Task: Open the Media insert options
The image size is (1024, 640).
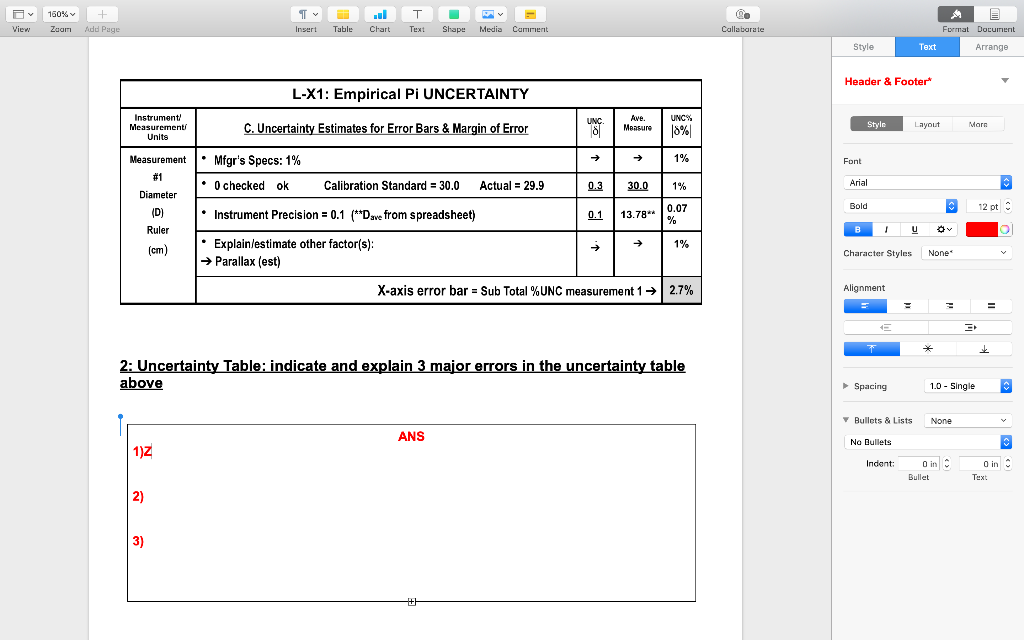Action: point(491,14)
